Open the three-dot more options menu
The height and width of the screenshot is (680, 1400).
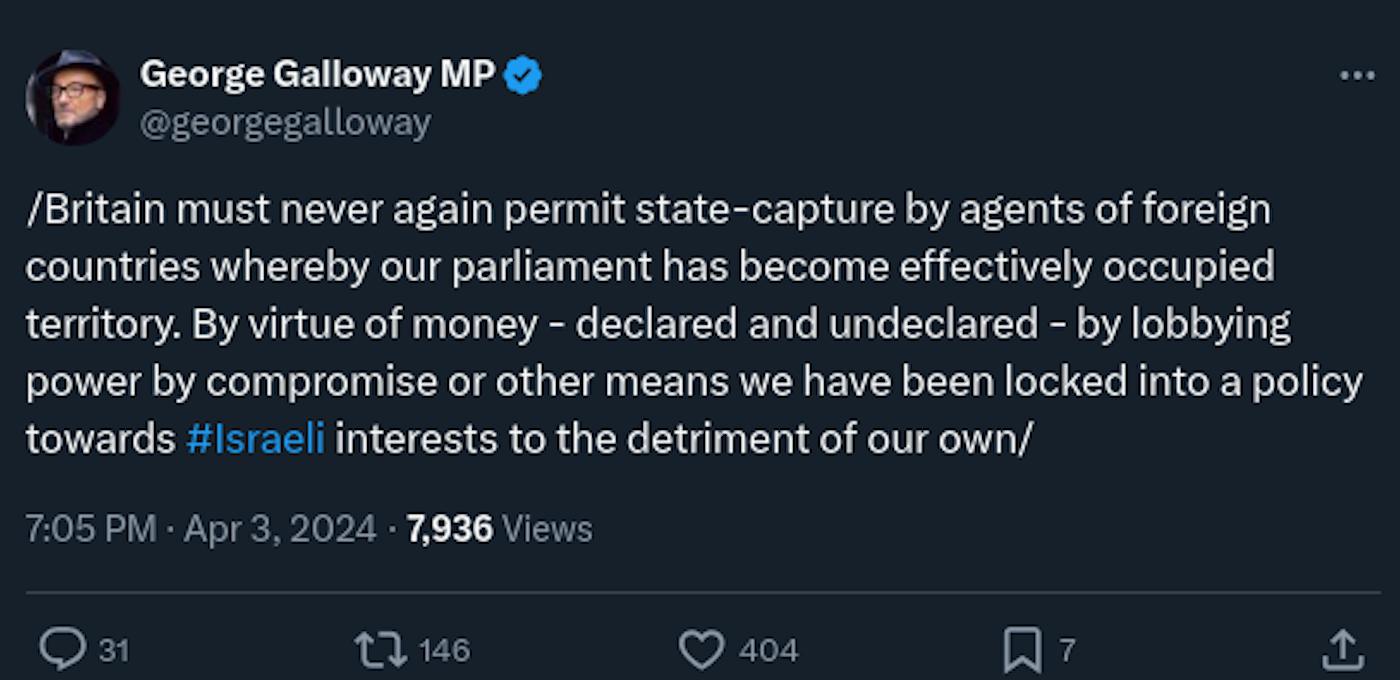pyautogui.click(x=1357, y=76)
